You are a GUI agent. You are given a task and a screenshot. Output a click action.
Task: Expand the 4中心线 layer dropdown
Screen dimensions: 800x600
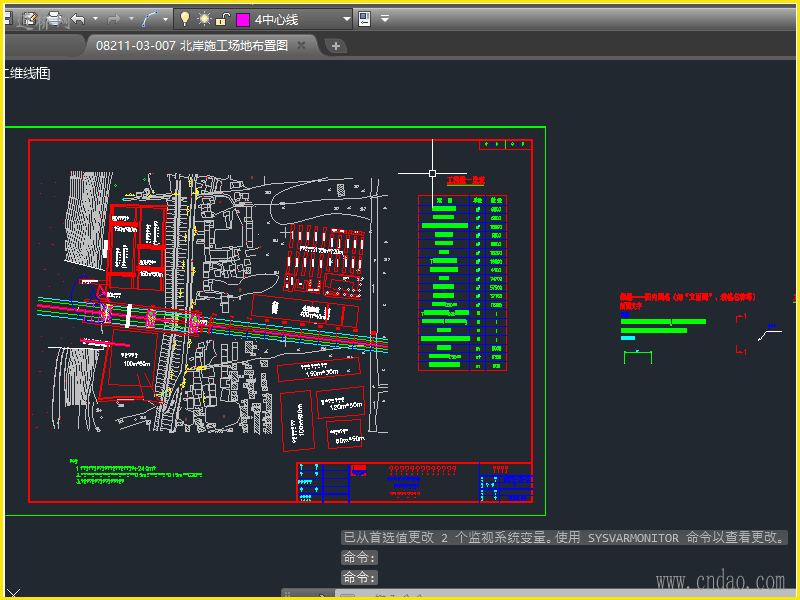[346, 19]
